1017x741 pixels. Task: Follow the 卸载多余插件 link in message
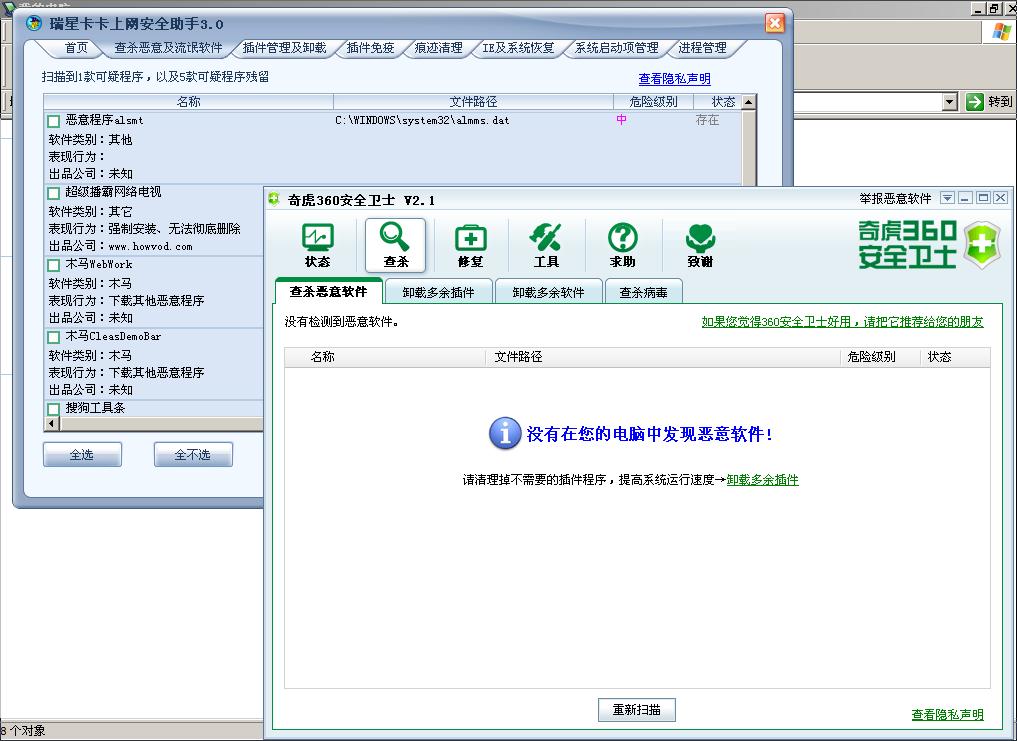[x=763, y=480]
